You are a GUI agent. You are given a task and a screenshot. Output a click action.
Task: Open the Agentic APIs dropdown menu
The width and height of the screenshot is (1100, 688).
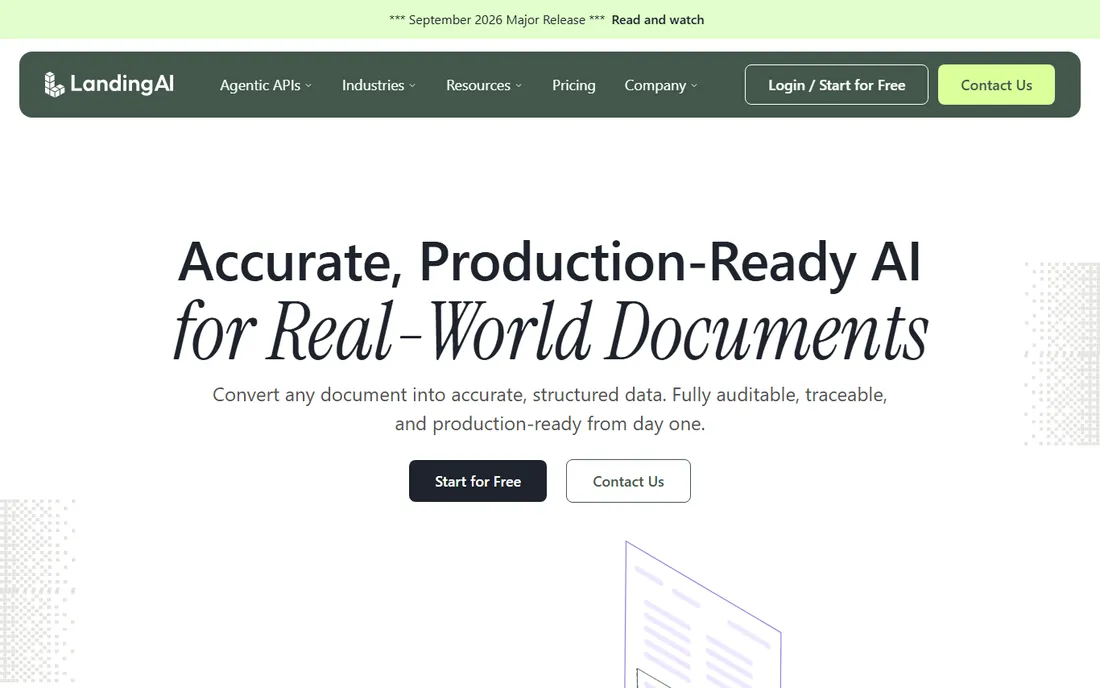click(266, 85)
